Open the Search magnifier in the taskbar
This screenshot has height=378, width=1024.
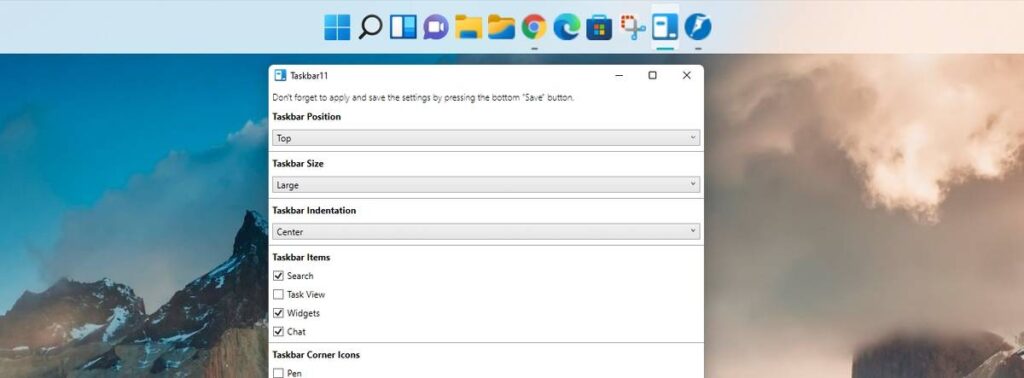370,27
